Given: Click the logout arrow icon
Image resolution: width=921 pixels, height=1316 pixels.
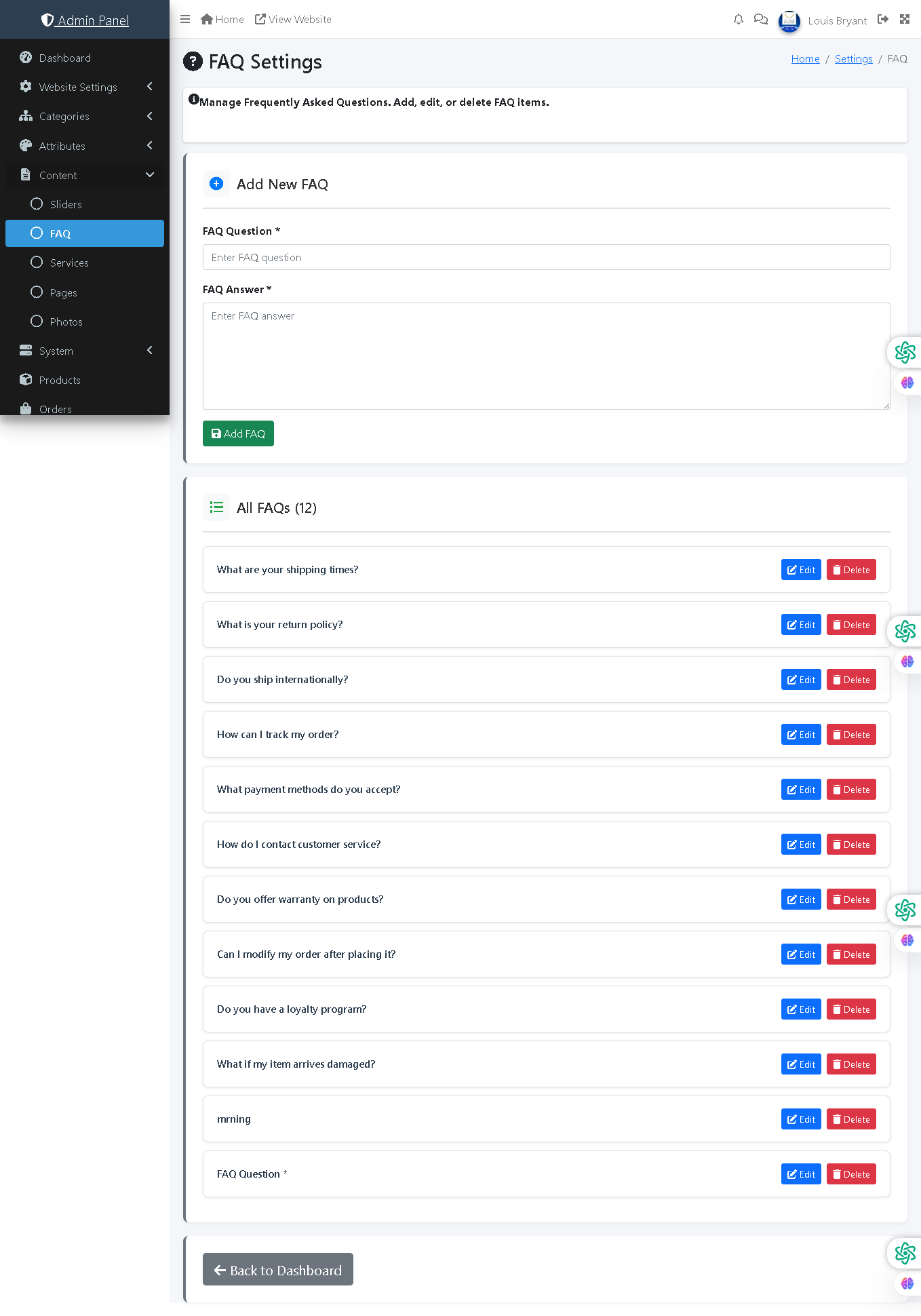Looking at the screenshot, I should [883, 19].
